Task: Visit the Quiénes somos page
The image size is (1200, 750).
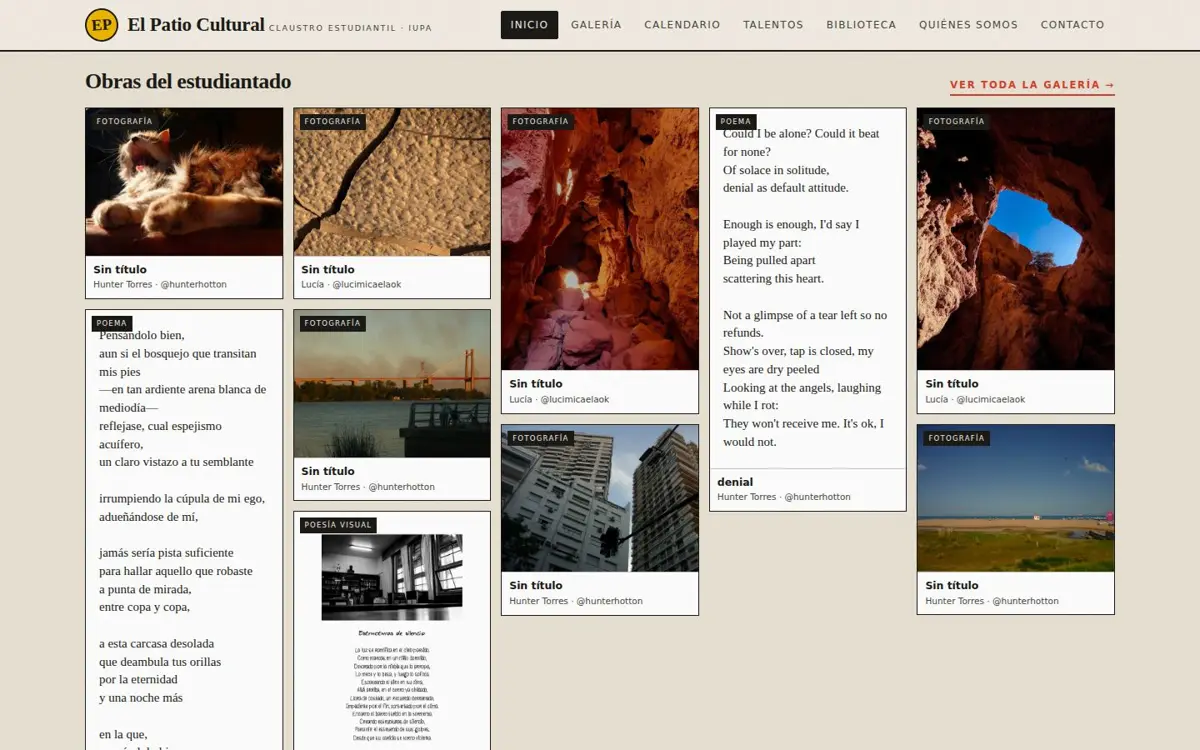Action: pos(968,25)
